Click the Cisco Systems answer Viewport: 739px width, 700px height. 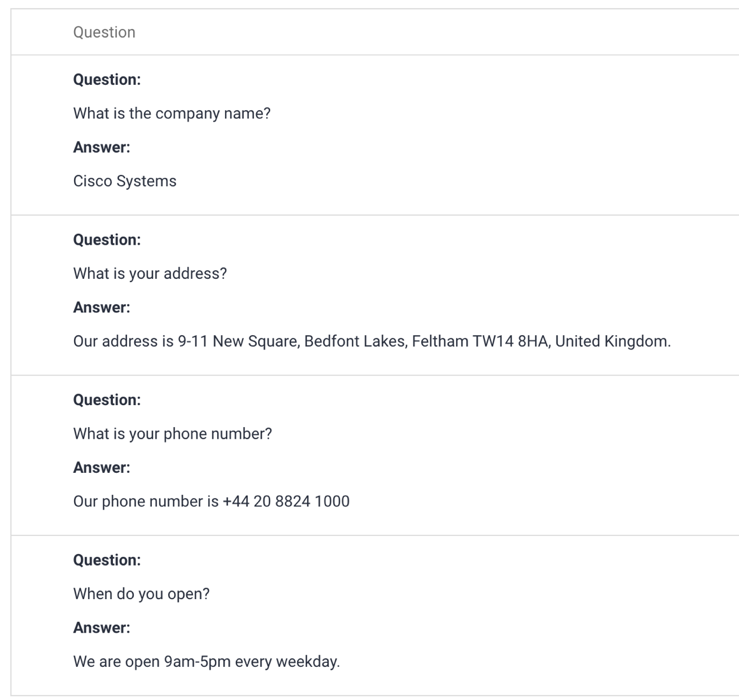pyautogui.click(x=125, y=181)
